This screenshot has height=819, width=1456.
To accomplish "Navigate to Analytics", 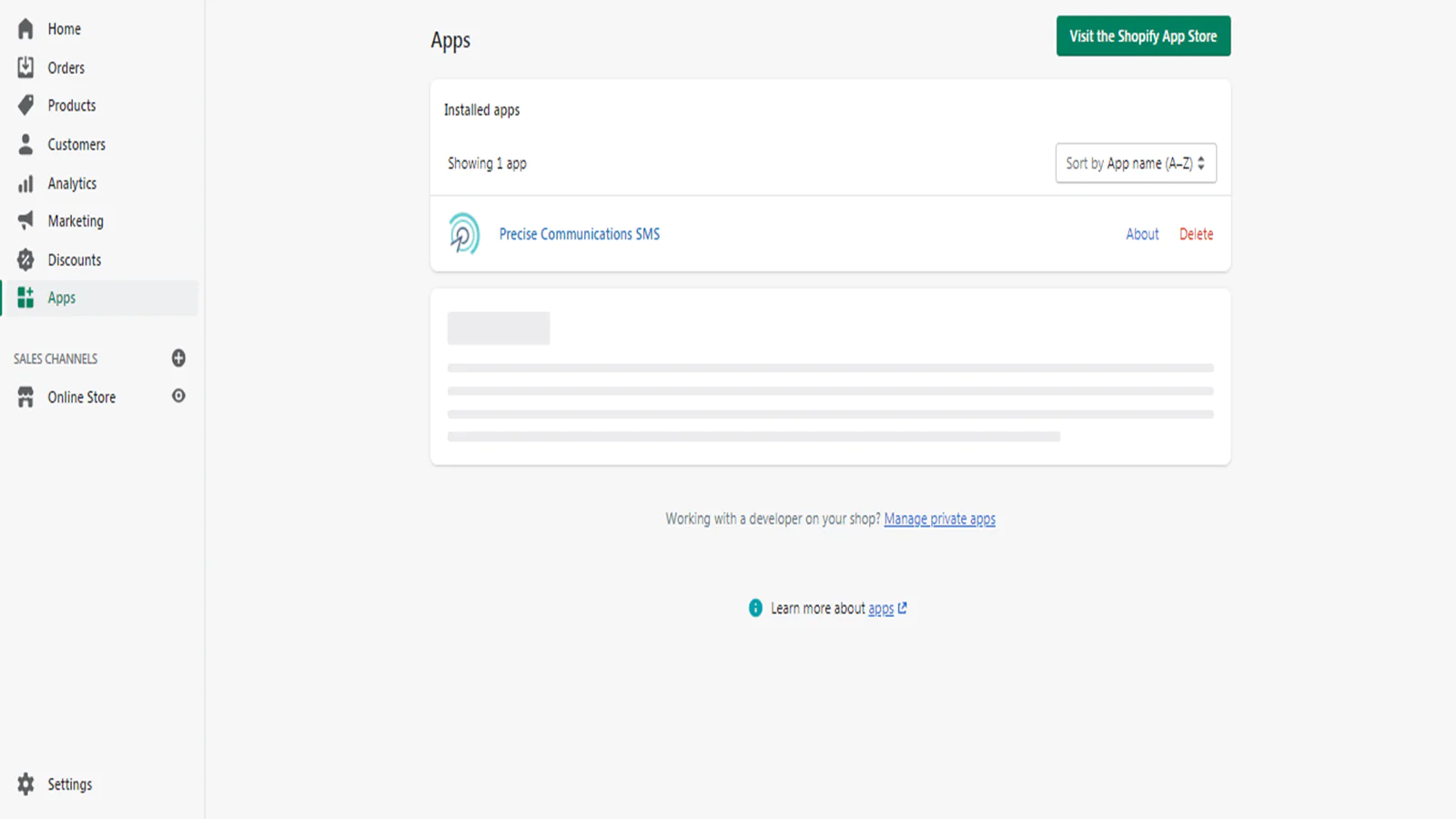I will tap(72, 184).
